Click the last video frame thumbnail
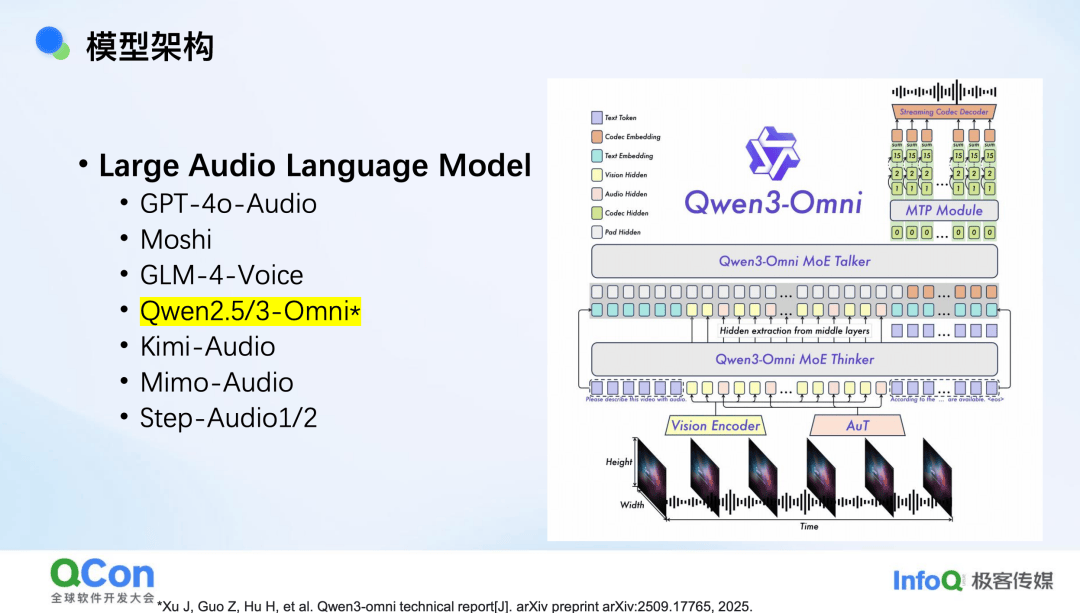This screenshot has height=613, width=1080. point(937,477)
